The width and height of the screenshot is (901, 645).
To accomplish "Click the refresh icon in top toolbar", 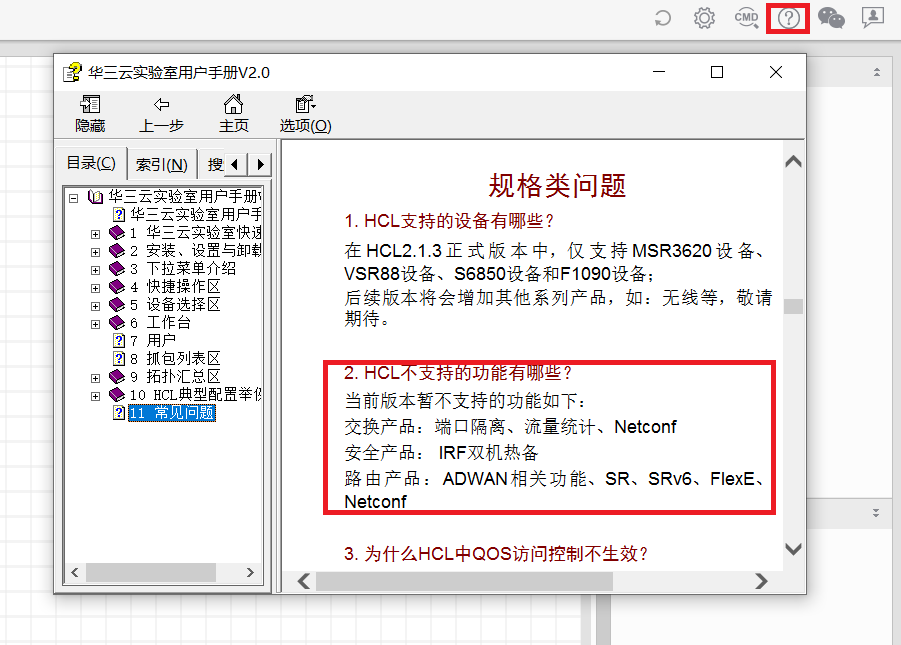I will coord(663,18).
